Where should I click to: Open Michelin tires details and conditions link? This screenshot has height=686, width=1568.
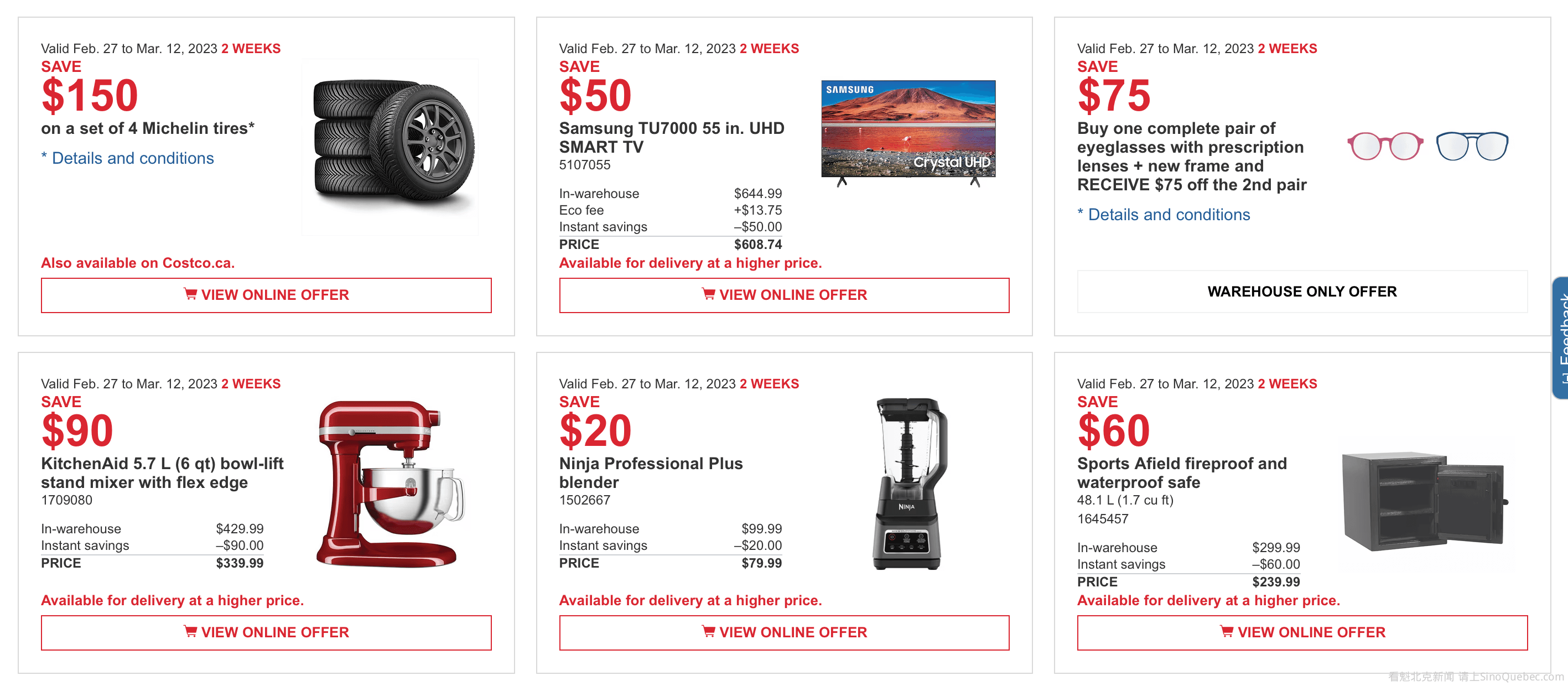132,158
